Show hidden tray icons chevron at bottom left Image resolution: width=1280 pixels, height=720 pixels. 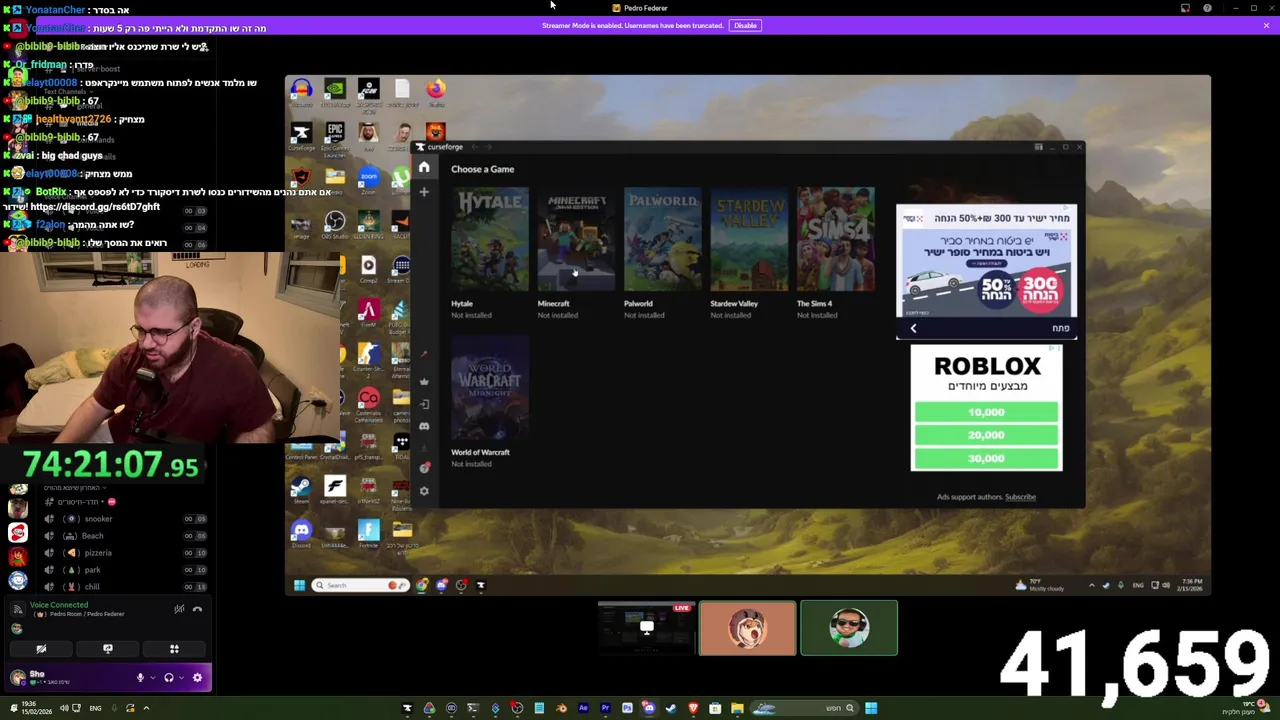coord(146,708)
